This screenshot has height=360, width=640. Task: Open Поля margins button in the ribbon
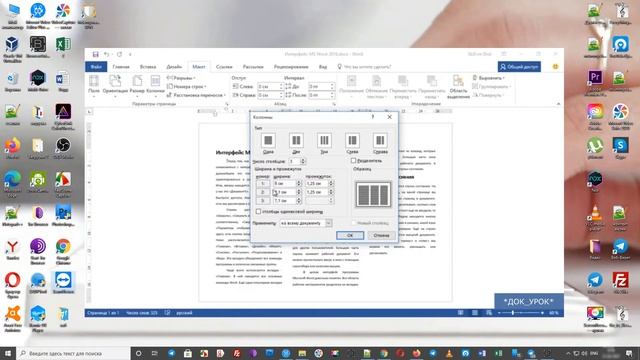tap(94, 85)
